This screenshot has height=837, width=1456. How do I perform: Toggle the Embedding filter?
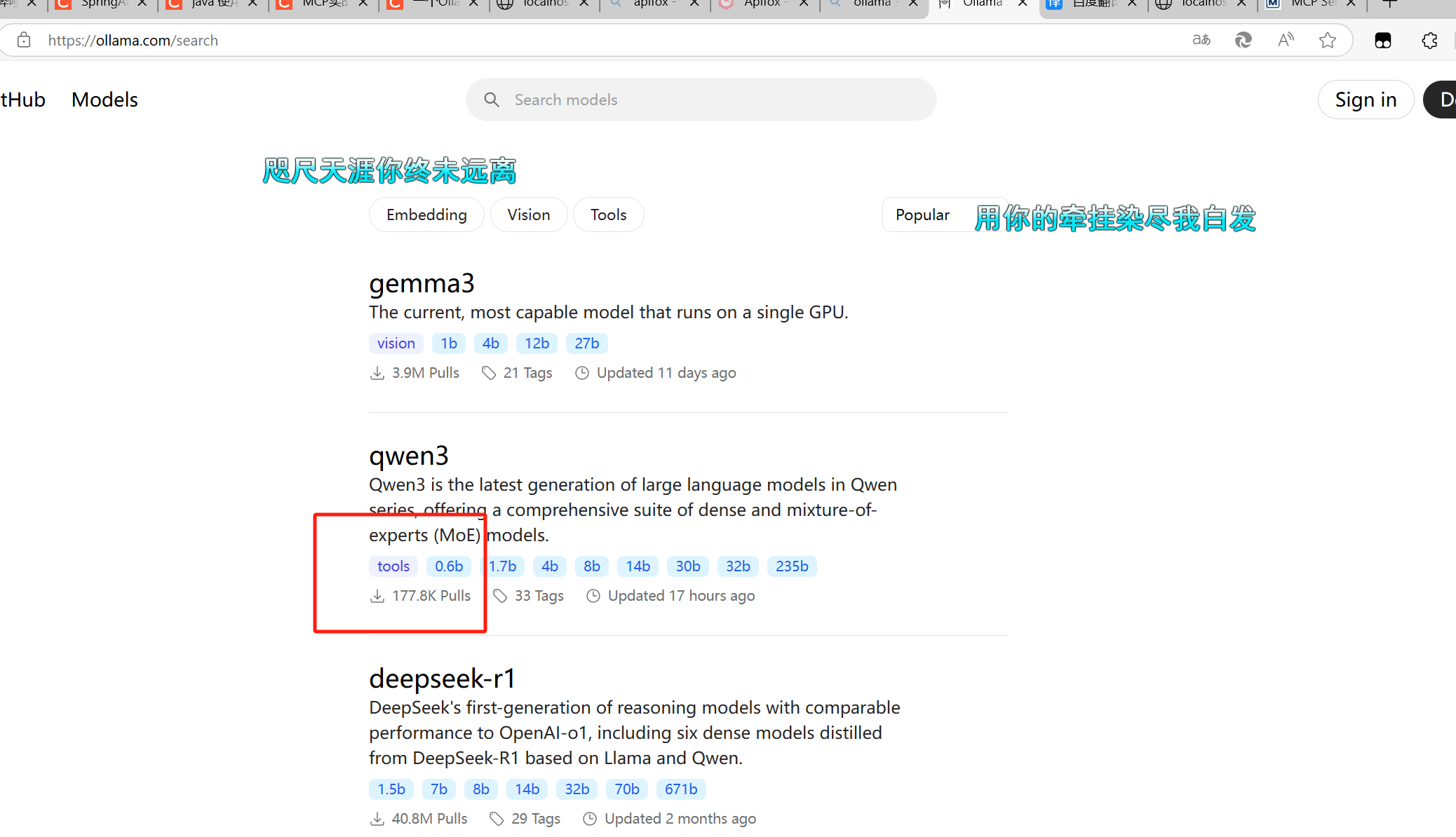point(426,215)
